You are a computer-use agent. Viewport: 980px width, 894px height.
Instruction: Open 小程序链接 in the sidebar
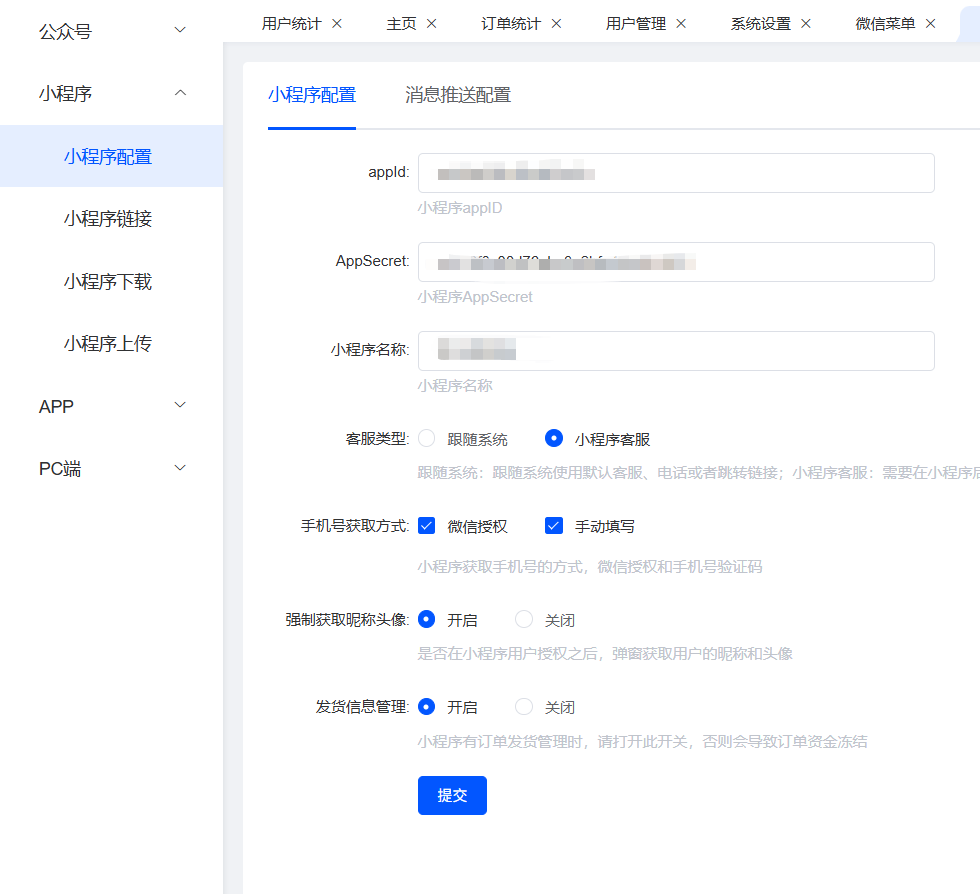pyautogui.click(x=108, y=219)
